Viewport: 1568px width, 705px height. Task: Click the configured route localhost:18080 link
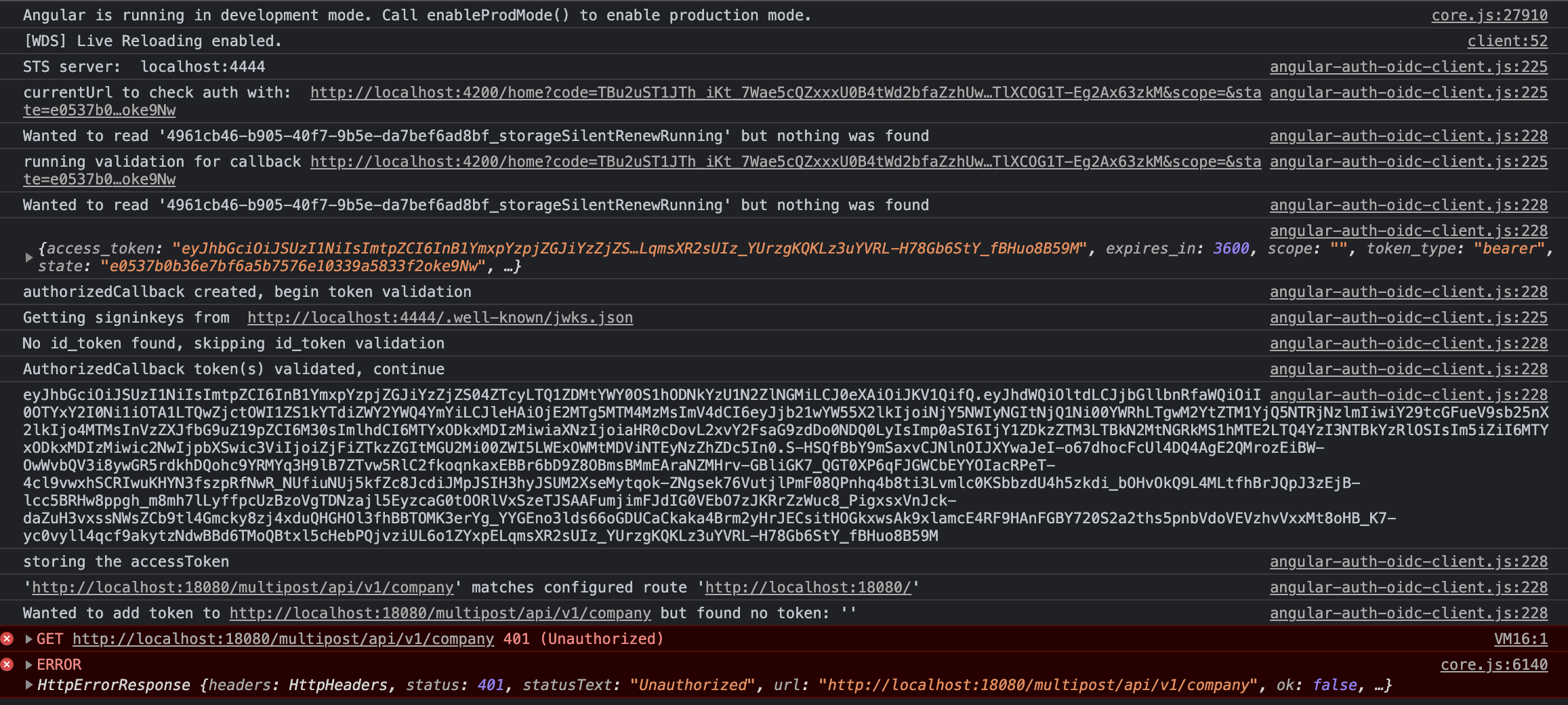809,587
